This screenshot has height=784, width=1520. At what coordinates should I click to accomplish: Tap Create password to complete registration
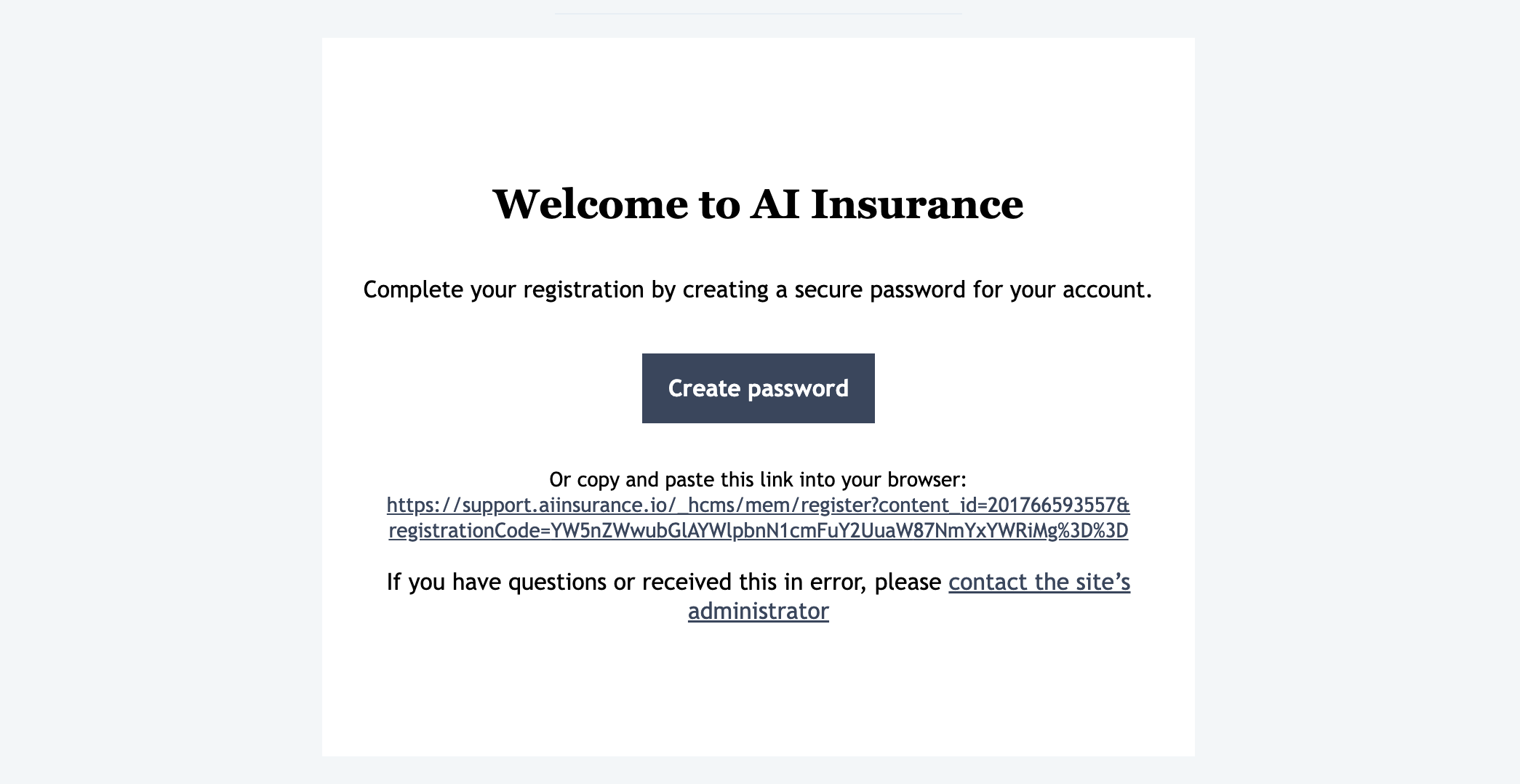(x=759, y=388)
